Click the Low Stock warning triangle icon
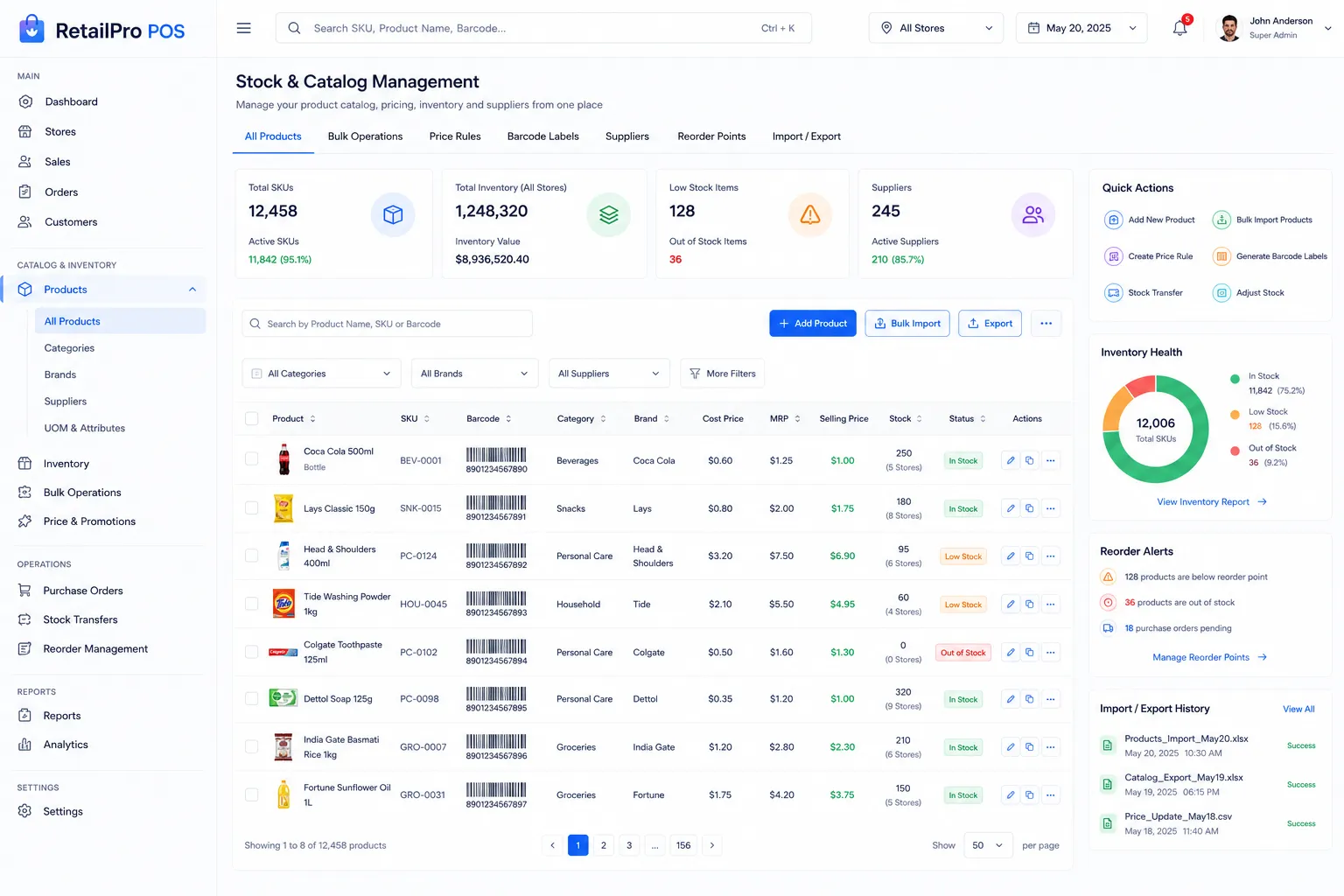Viewport: 1344px width, 896px height. coord(810,214)
